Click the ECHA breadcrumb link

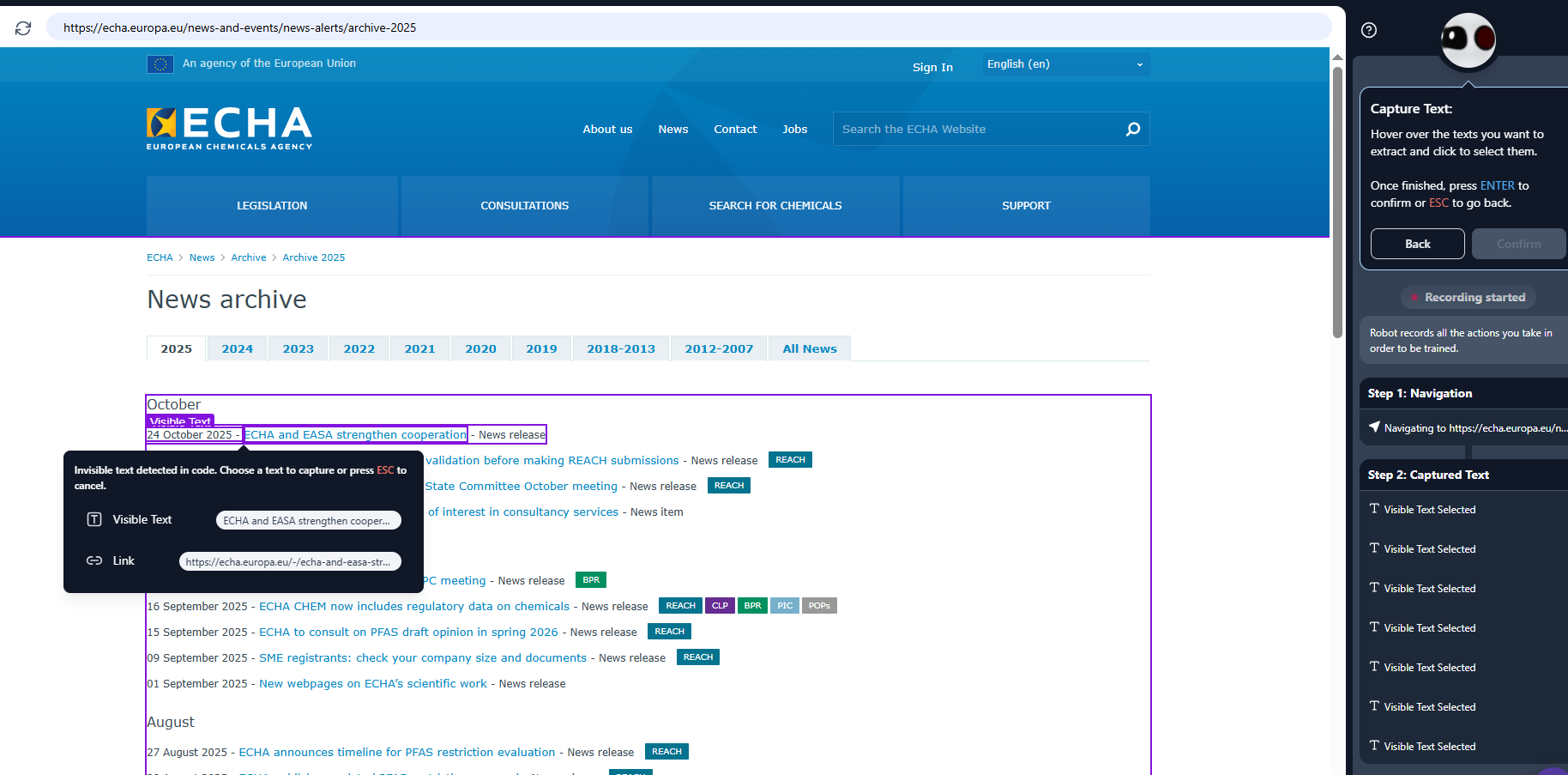coord(160,257)
